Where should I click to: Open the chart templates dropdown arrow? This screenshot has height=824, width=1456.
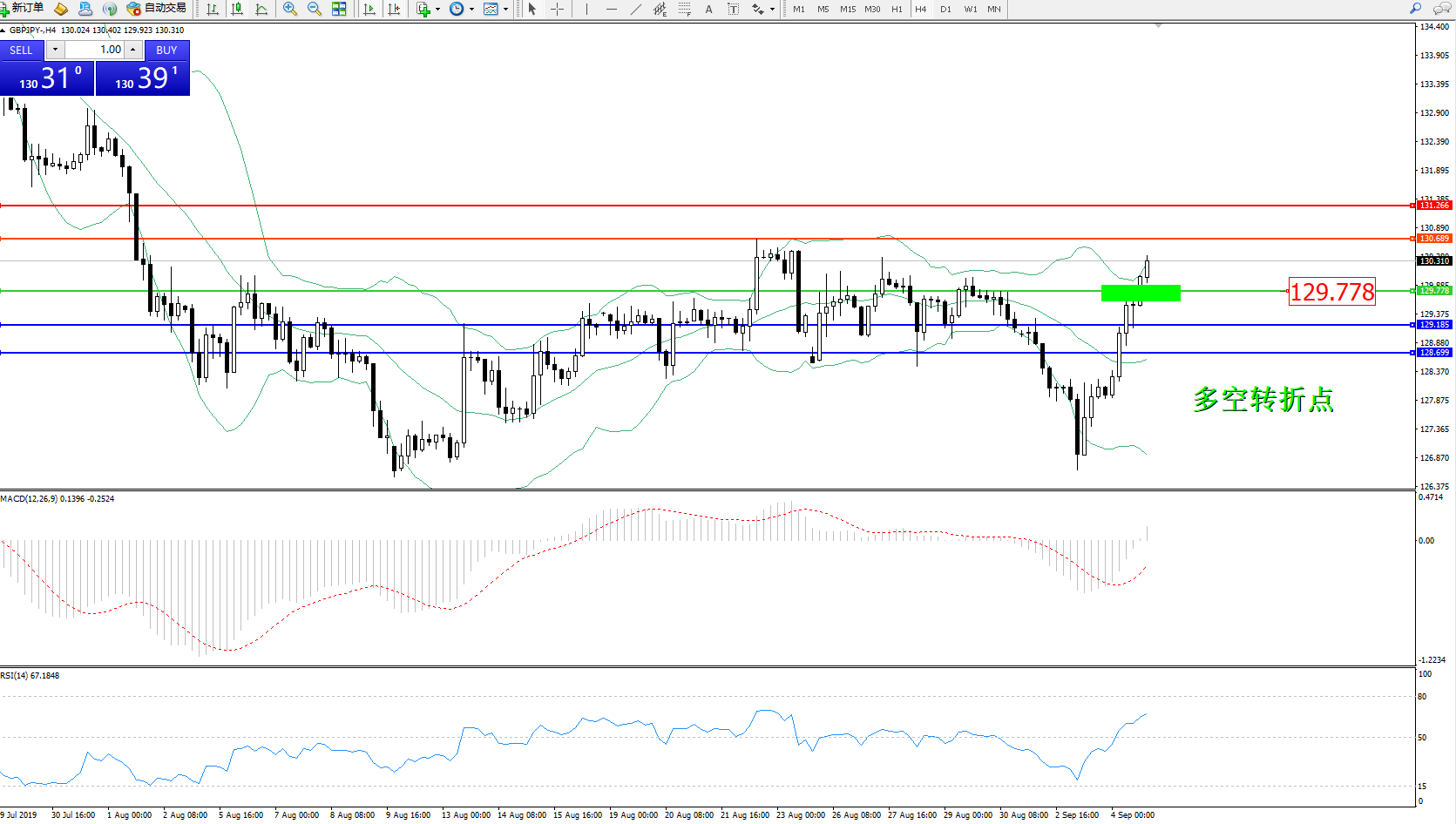coord(505,9)
